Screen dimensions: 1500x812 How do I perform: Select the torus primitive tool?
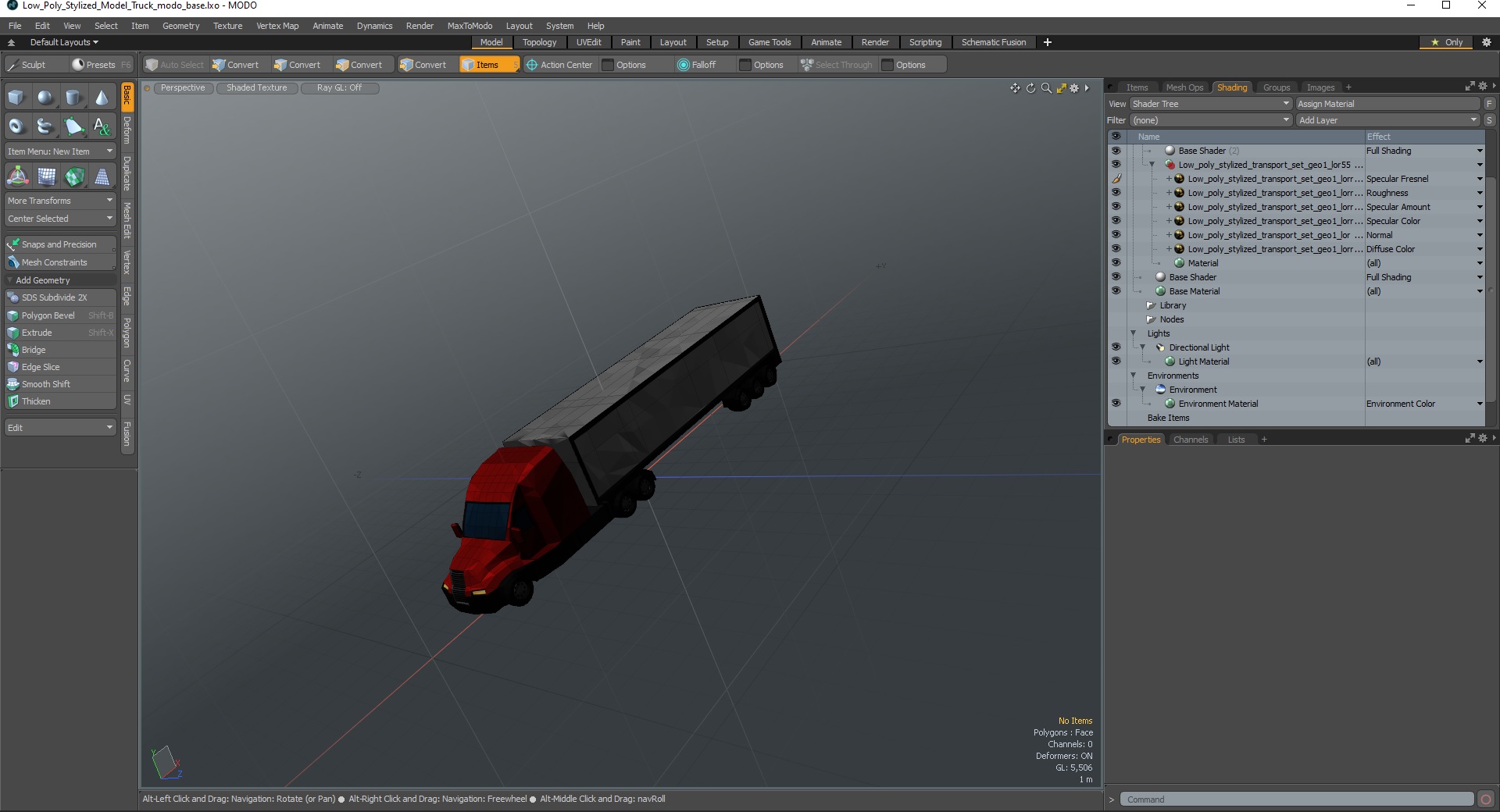16,126
